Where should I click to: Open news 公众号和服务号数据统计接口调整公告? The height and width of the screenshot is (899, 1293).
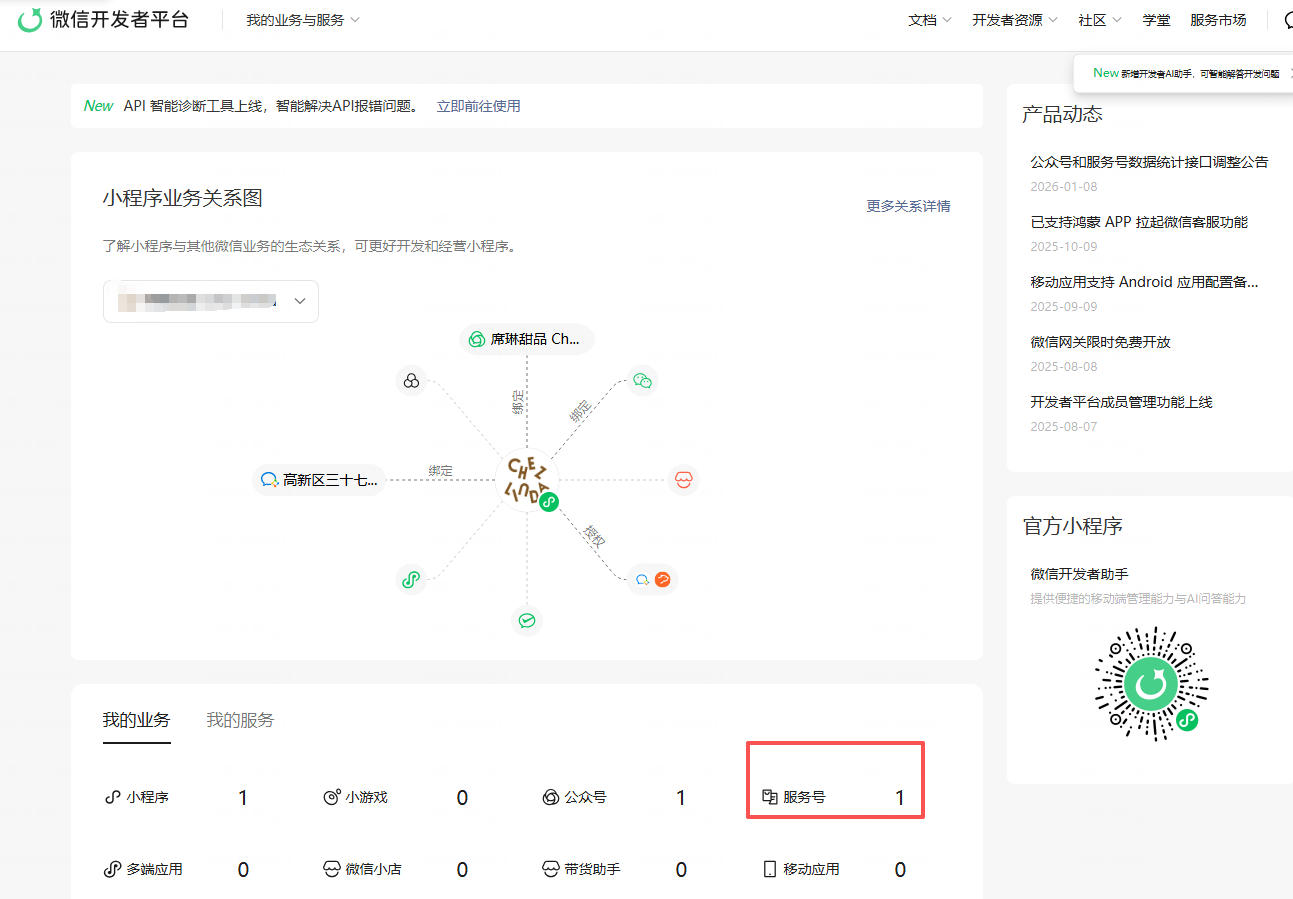1150,162
